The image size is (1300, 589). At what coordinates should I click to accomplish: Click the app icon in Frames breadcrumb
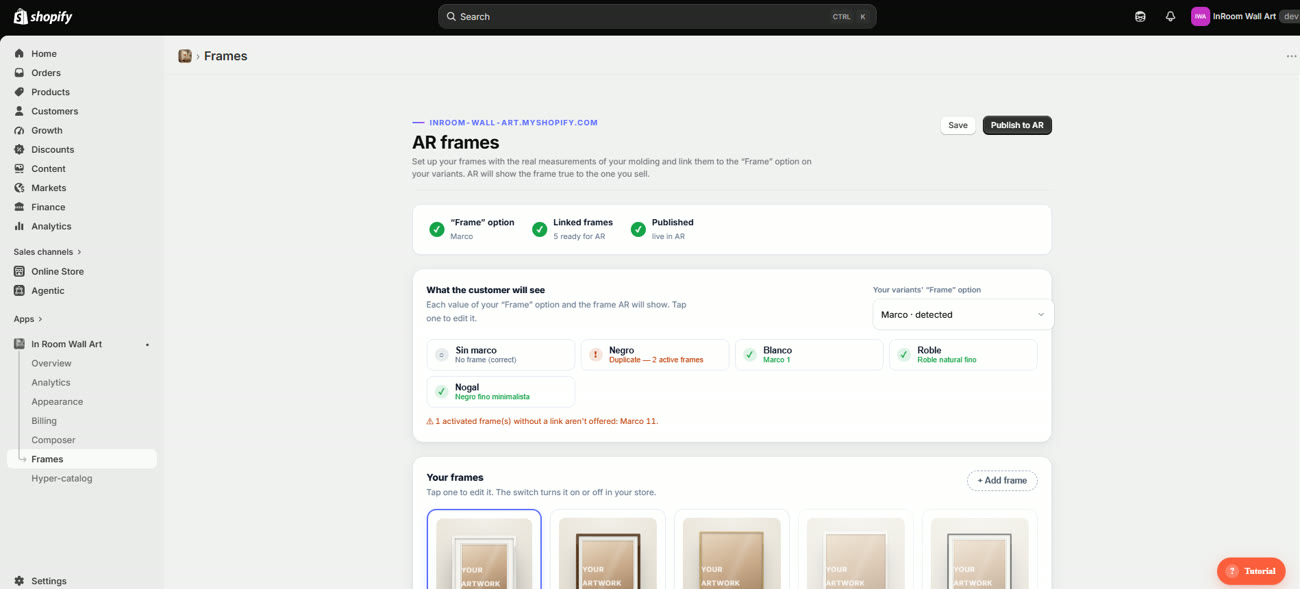click(185, 56)
